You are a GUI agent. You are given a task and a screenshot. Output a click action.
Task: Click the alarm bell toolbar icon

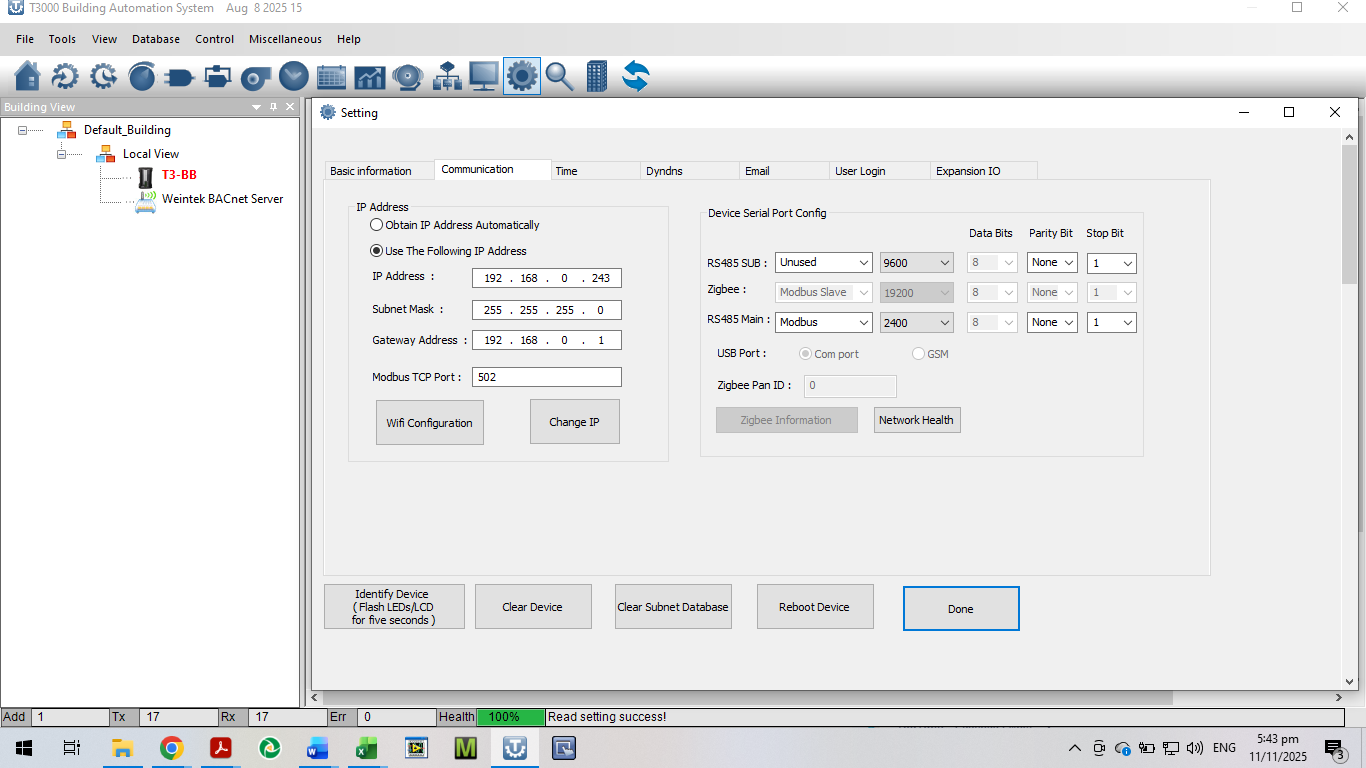pyautogui.click(x=407, y=76)
